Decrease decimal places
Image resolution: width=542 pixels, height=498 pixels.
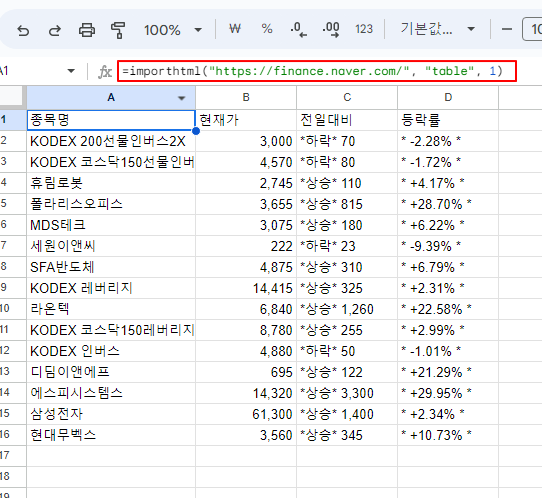tap(299, 30)
